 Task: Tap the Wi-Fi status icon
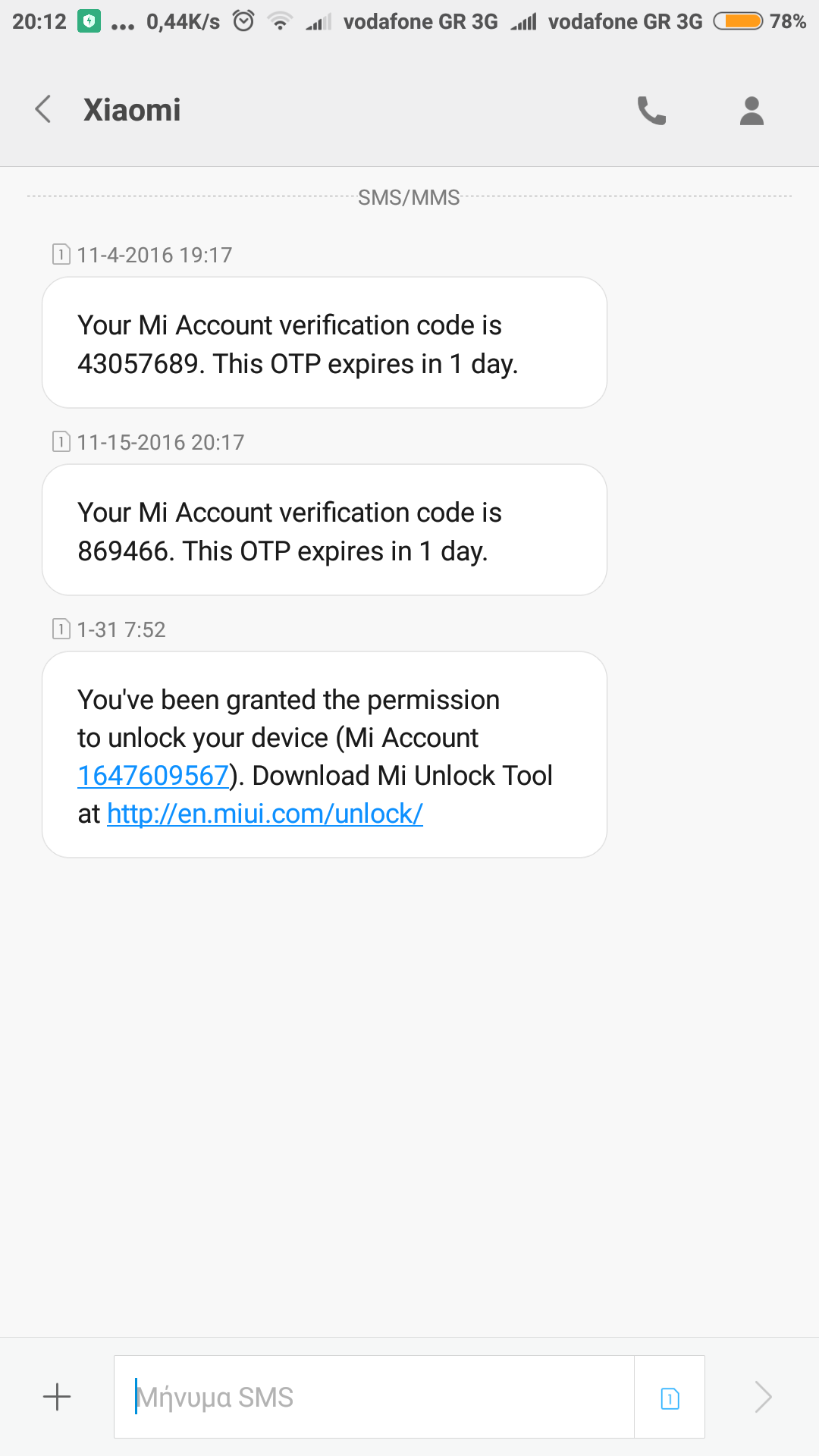(280, 22)
